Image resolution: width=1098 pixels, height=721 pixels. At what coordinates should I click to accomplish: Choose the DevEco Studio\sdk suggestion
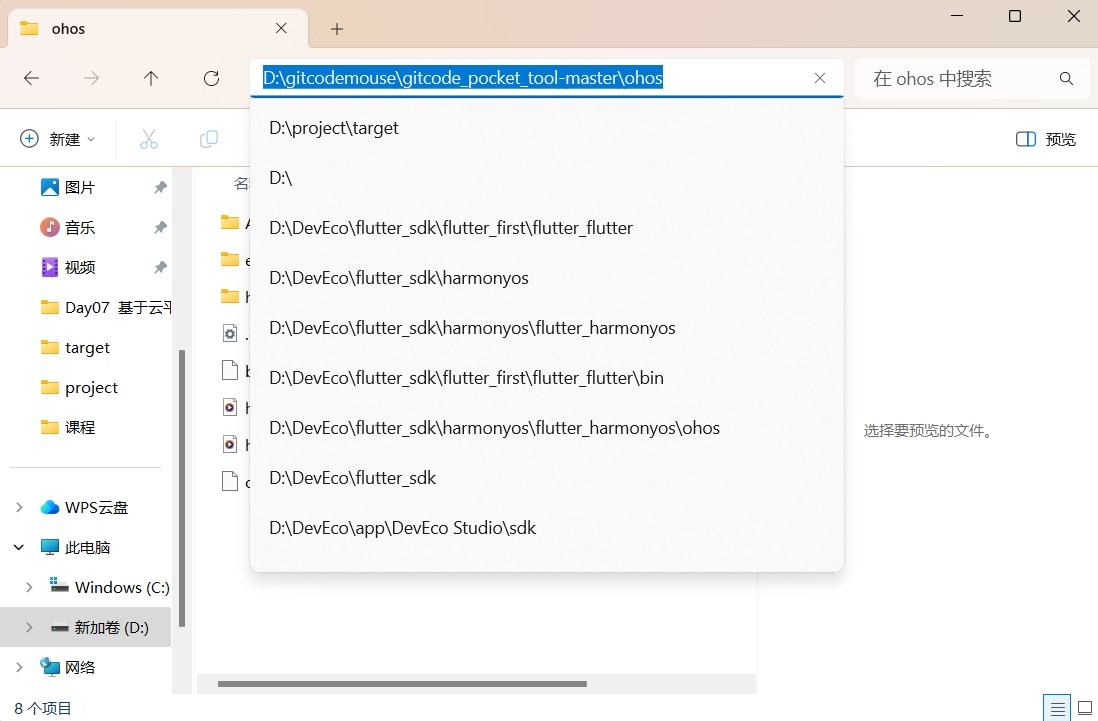pos(546,528)
